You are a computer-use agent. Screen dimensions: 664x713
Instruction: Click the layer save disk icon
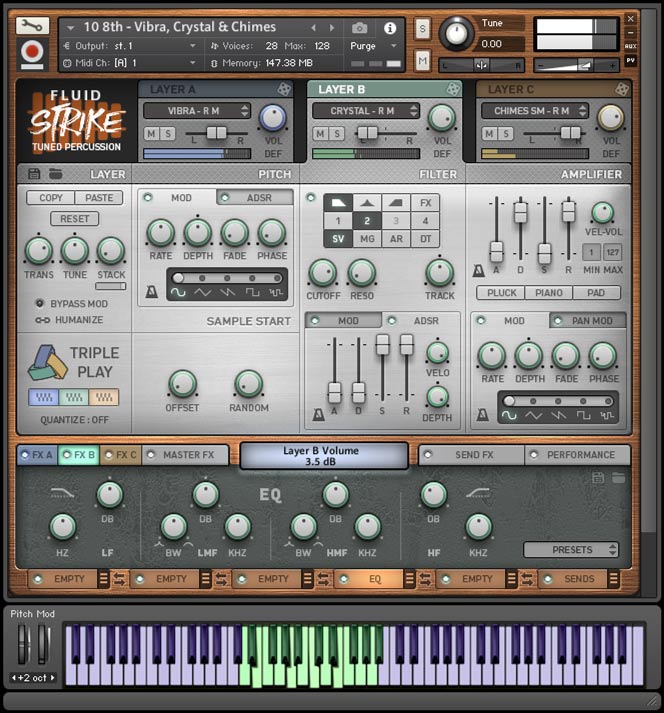click(34, 174)
